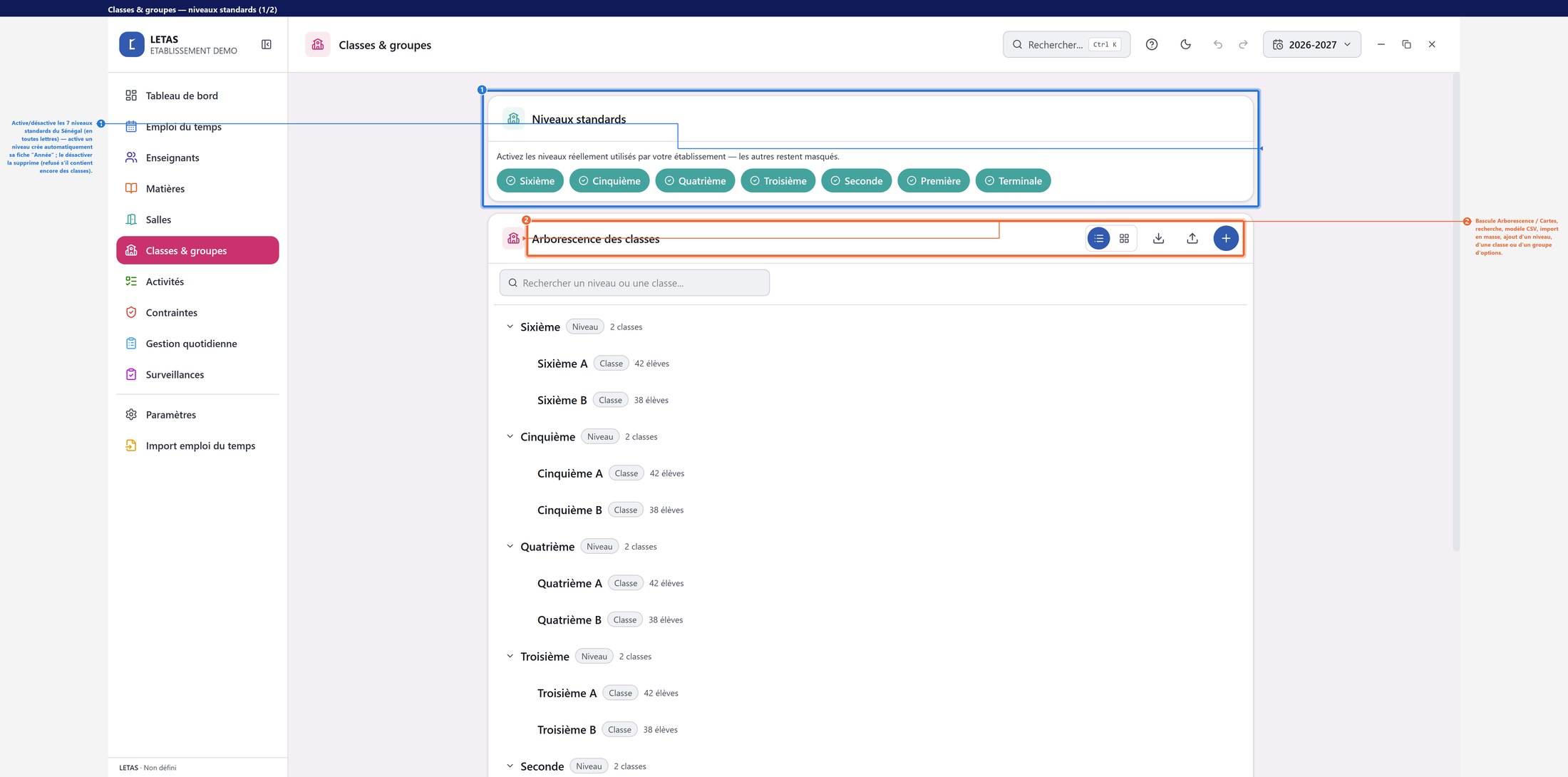Select the Quatrième A class row
Screen dimensions: 1568x777
[x=870, y=583]
